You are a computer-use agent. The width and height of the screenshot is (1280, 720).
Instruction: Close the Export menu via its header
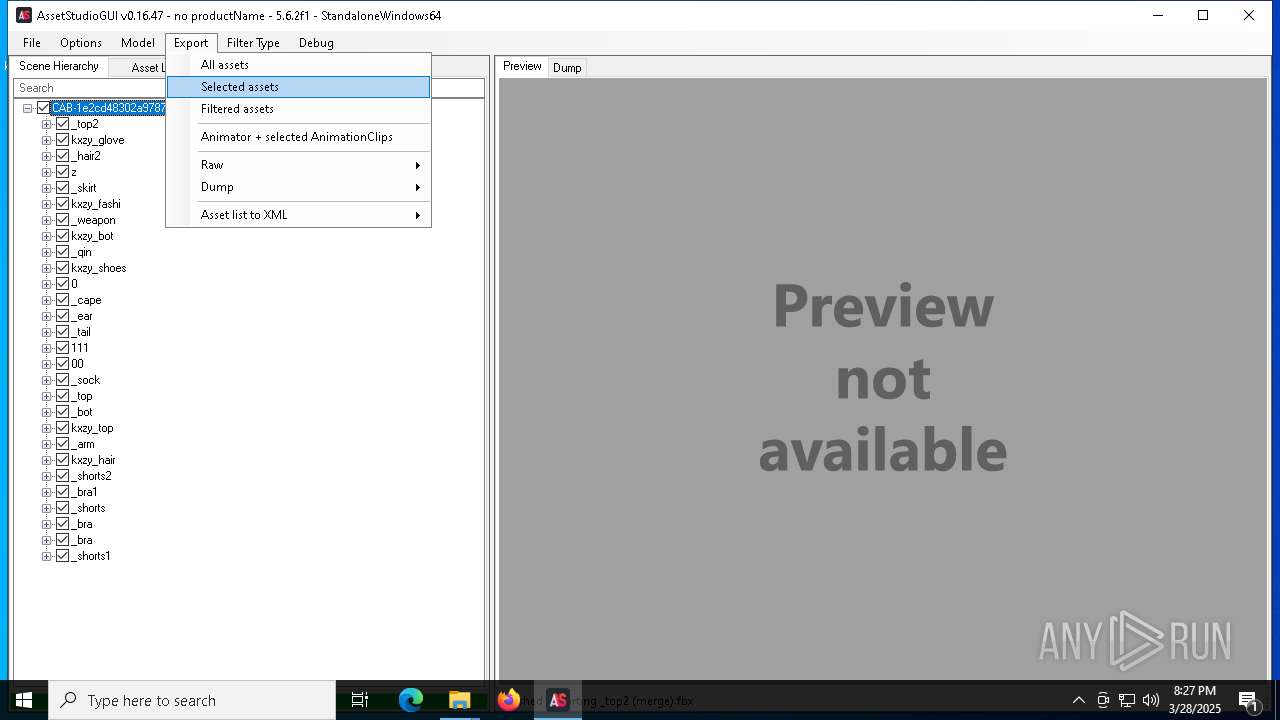coord(191,43)
